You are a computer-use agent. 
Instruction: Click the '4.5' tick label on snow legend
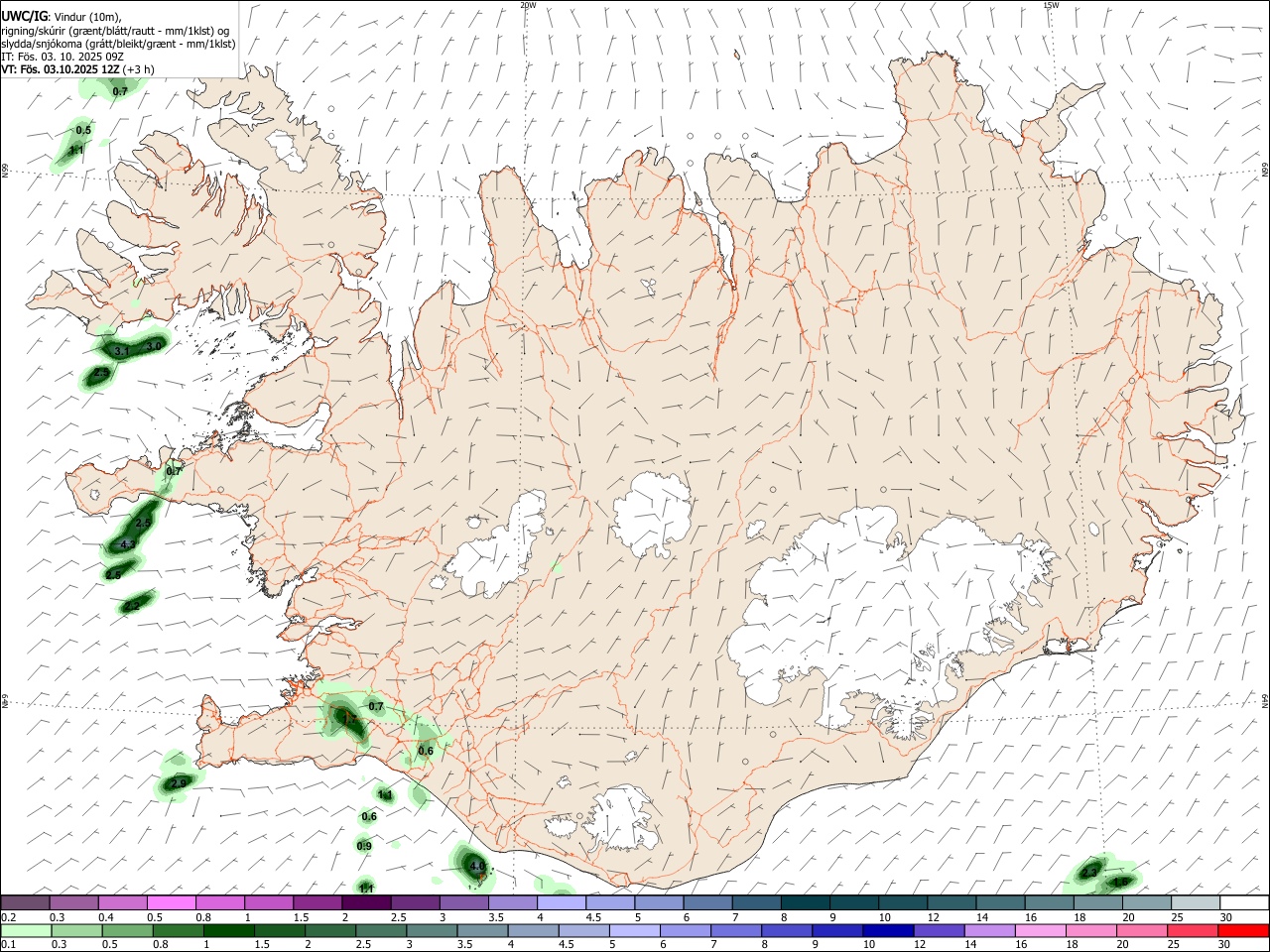(594, 917)
